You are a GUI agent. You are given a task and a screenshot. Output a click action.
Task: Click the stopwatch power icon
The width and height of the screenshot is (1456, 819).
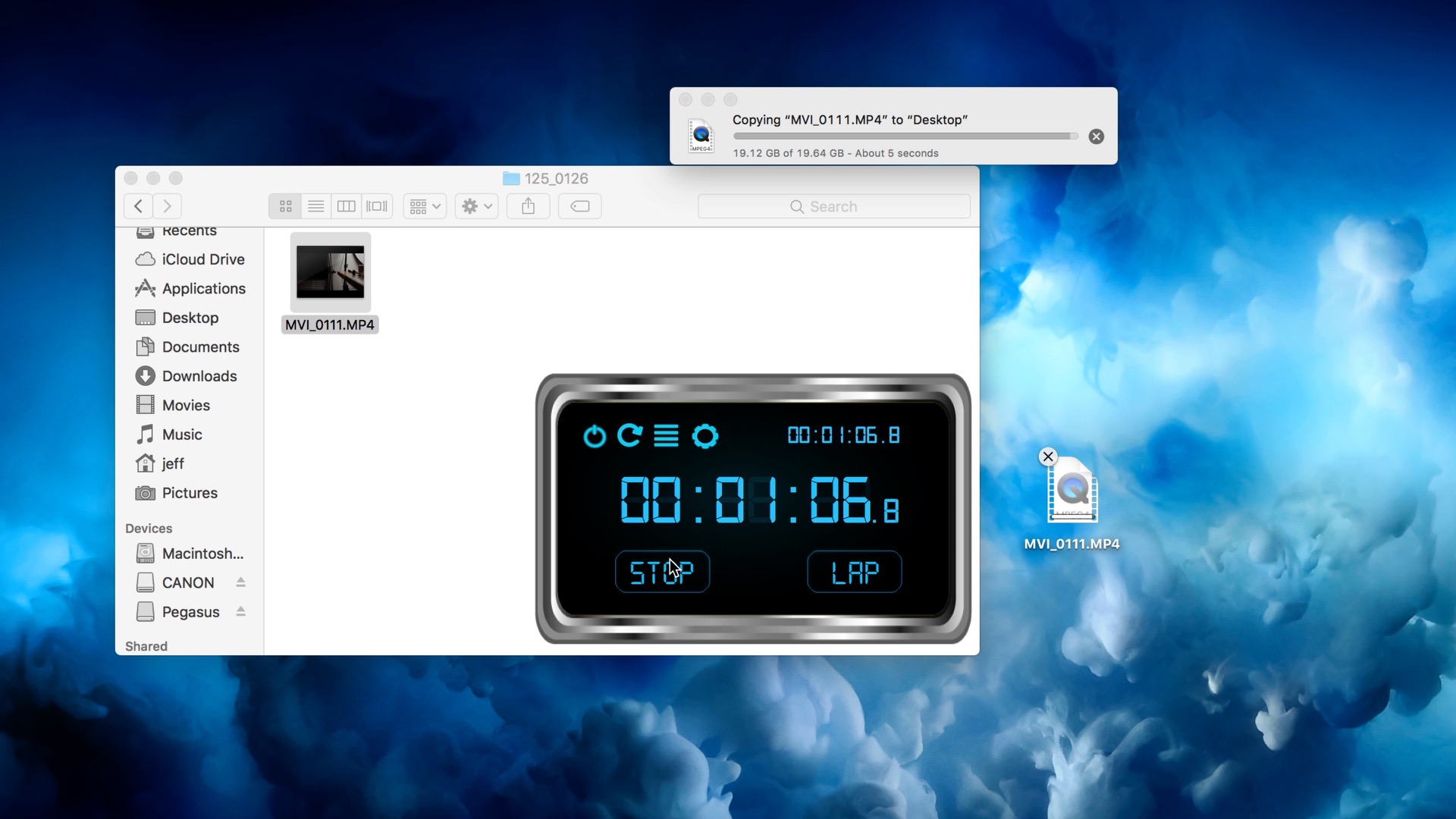[x=595, y=436]
